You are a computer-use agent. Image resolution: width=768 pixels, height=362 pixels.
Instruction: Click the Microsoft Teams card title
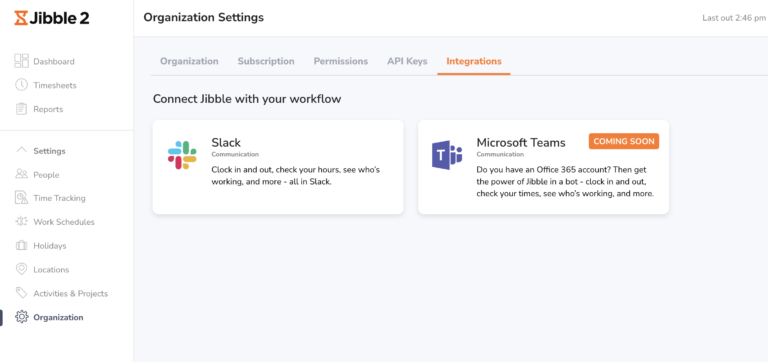(521, 143)
